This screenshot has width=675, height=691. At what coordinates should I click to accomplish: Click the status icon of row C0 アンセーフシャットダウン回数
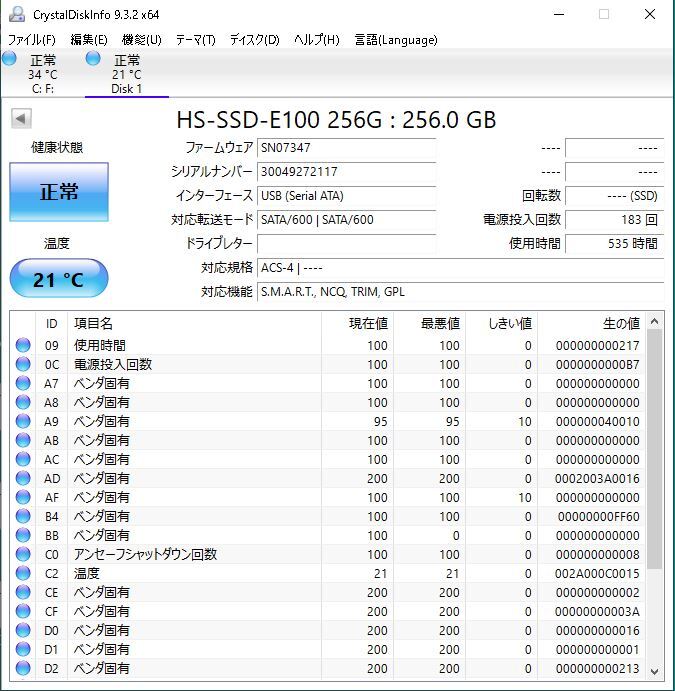[23, 554]
